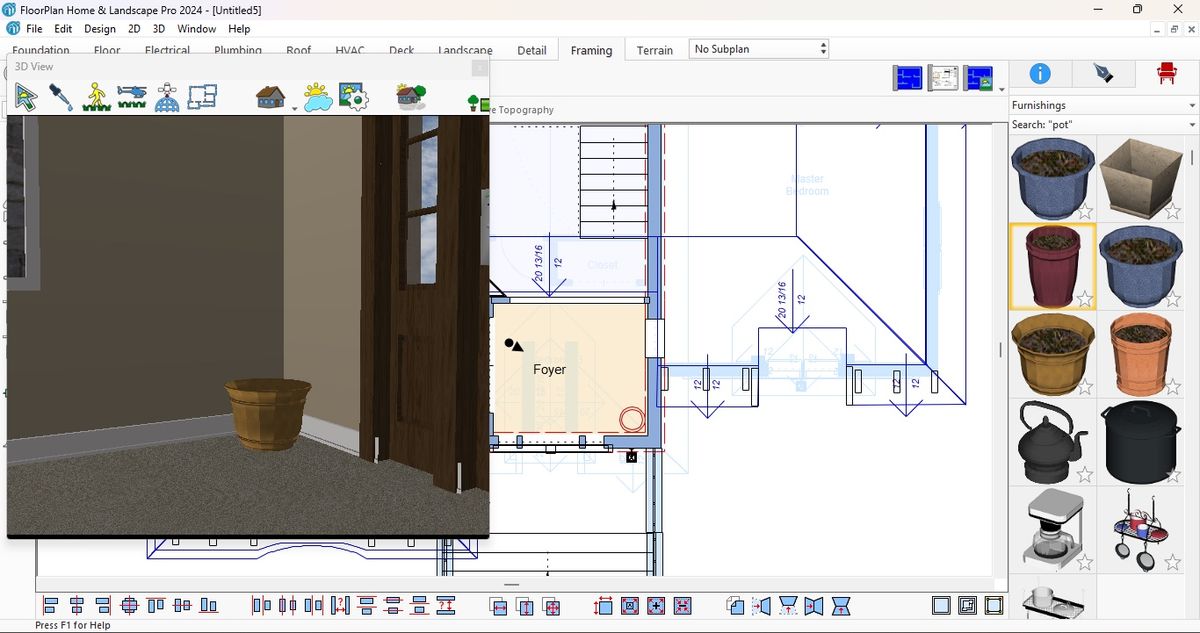
Task: Select the Walk-through tool in 3D View
Action: [96, 97]
